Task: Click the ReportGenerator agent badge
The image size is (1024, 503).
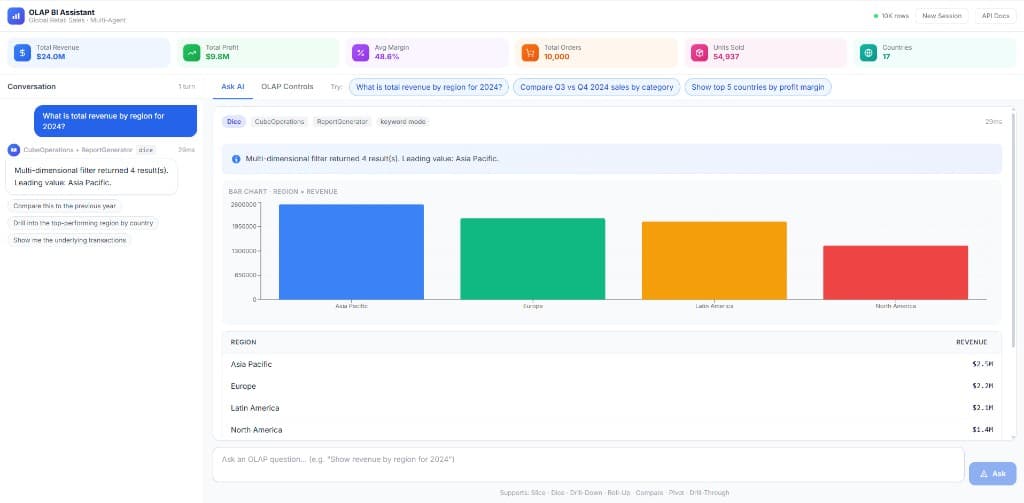Action: click(342, 122)
